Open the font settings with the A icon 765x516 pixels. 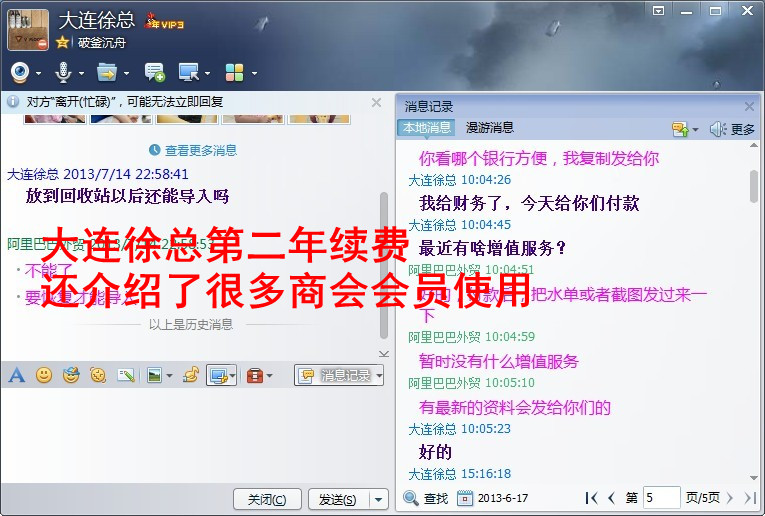coord(17,375)
